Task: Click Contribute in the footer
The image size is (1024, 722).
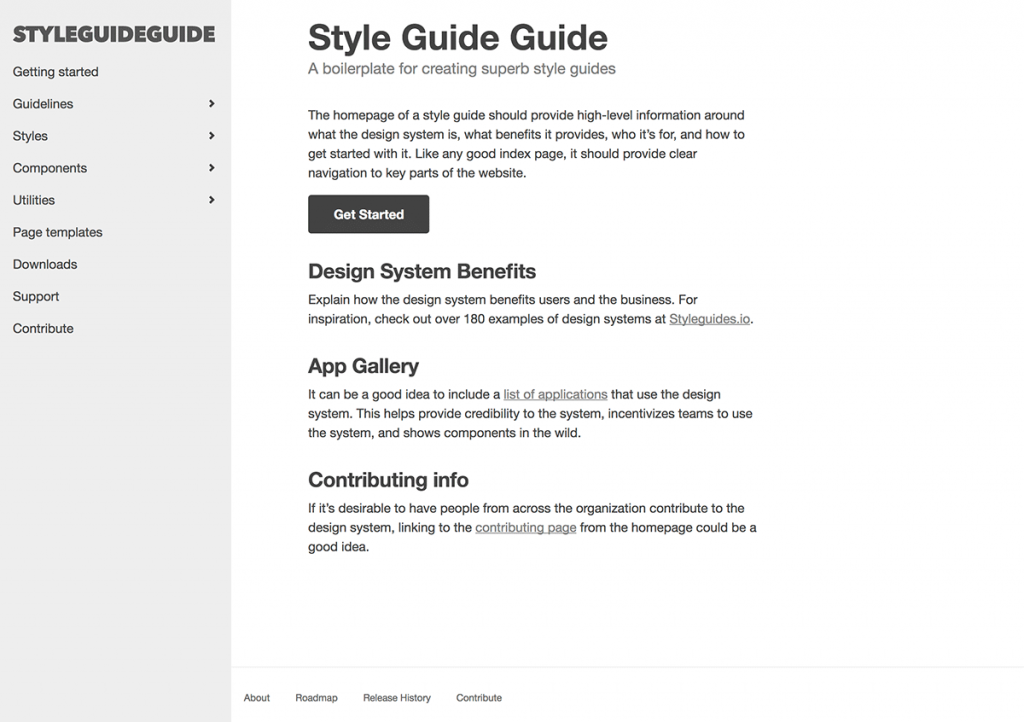Action: pos(478,697)
